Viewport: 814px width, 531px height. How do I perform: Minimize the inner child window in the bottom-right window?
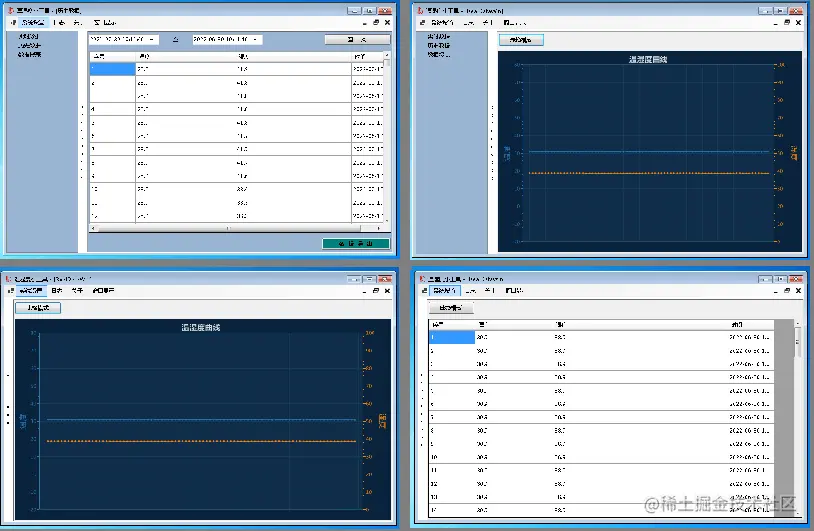coord(776,291)
